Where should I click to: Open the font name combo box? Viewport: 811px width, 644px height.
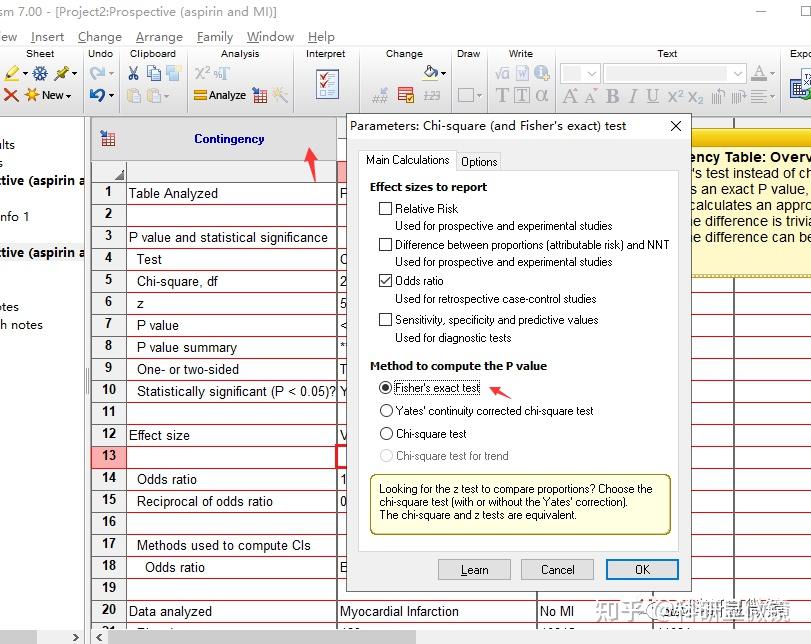click(x=674, y=73)
